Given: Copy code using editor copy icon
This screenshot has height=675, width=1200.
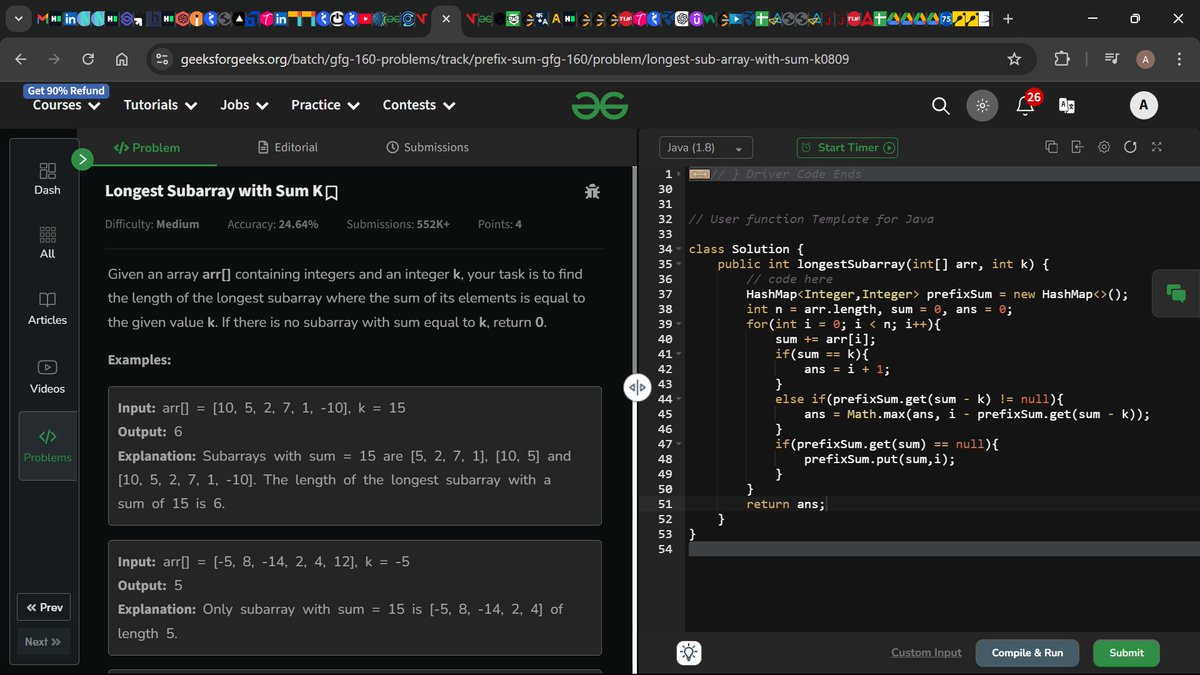Looking at the screenshot, I should tap(1051, 147).
